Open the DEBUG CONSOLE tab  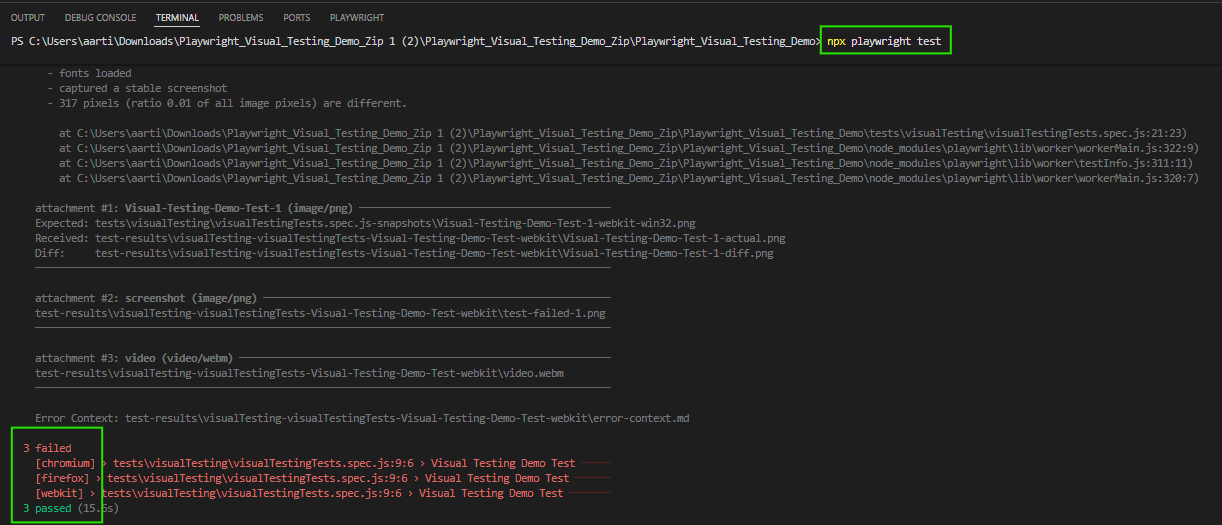[100, 18]
